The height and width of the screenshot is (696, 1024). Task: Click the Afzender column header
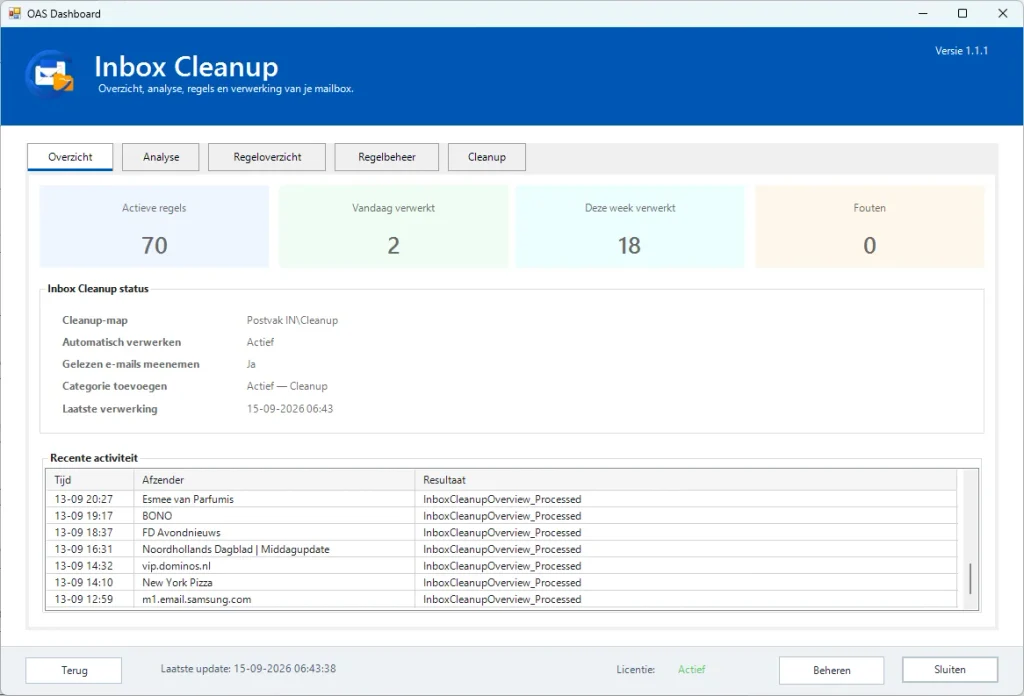pyautogui.click(x=274, y=480)
